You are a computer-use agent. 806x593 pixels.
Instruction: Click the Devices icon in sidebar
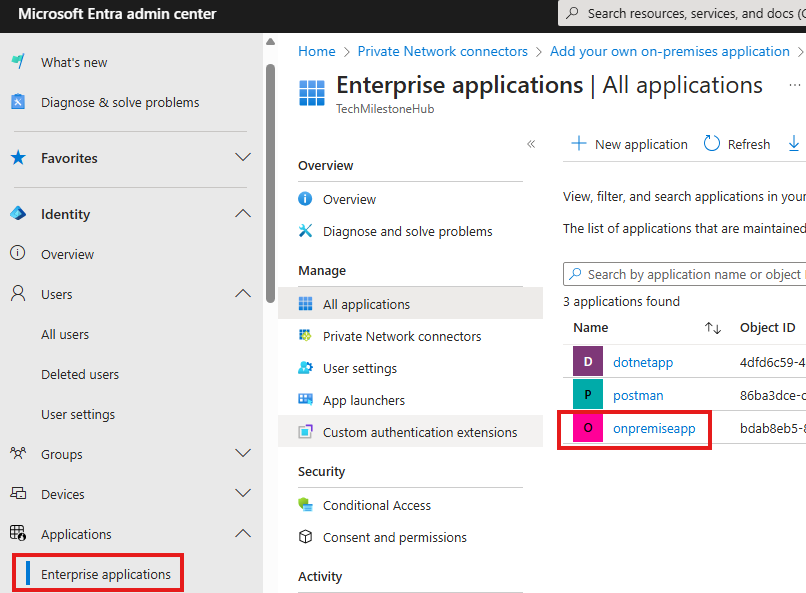click(18, 493)
